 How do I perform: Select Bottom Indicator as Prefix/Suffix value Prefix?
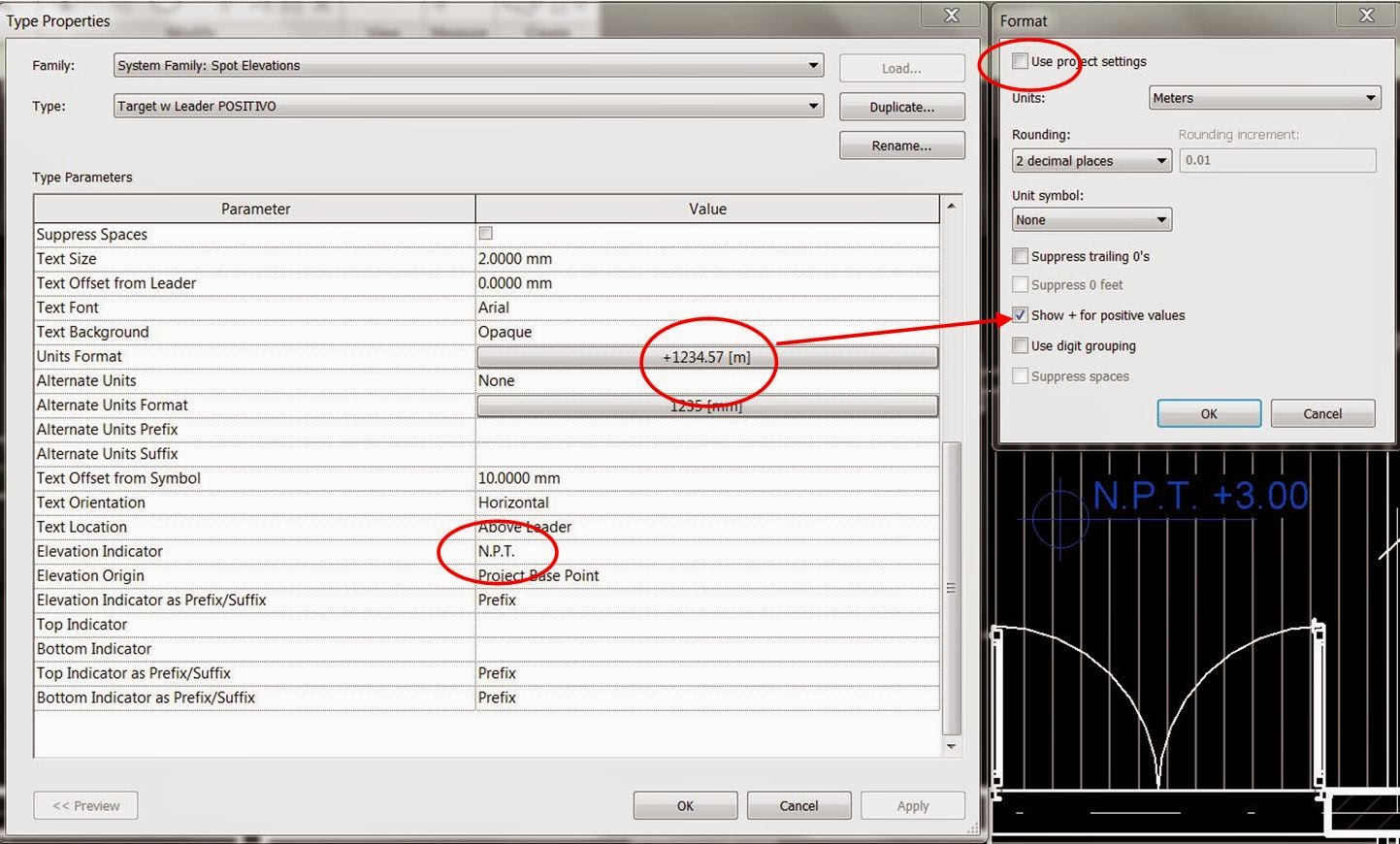(707, 698)
